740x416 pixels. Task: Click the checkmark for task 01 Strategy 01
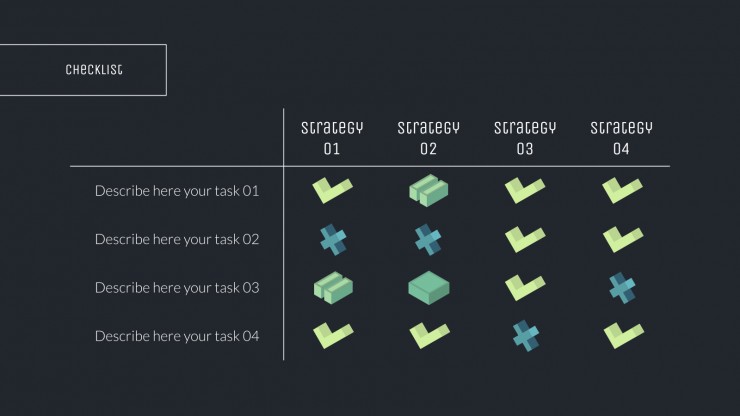(332, 190)
